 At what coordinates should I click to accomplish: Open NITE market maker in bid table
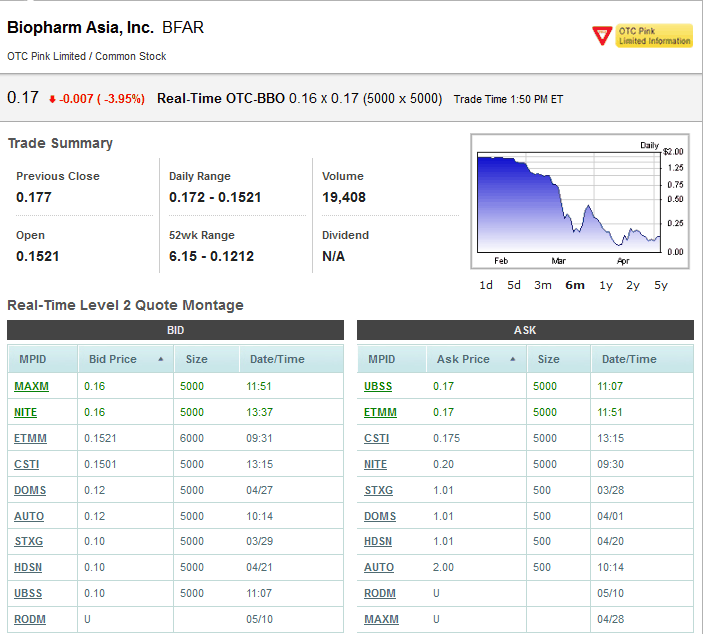click(28, 412)
